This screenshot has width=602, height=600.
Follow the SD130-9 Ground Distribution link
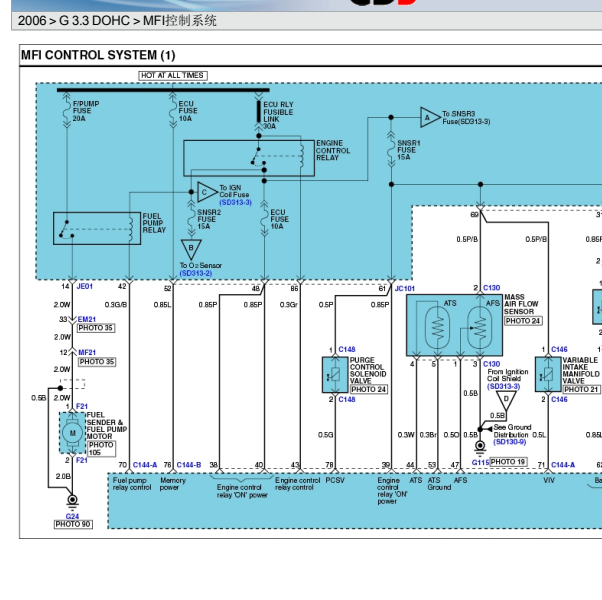(x=510, y=442)
